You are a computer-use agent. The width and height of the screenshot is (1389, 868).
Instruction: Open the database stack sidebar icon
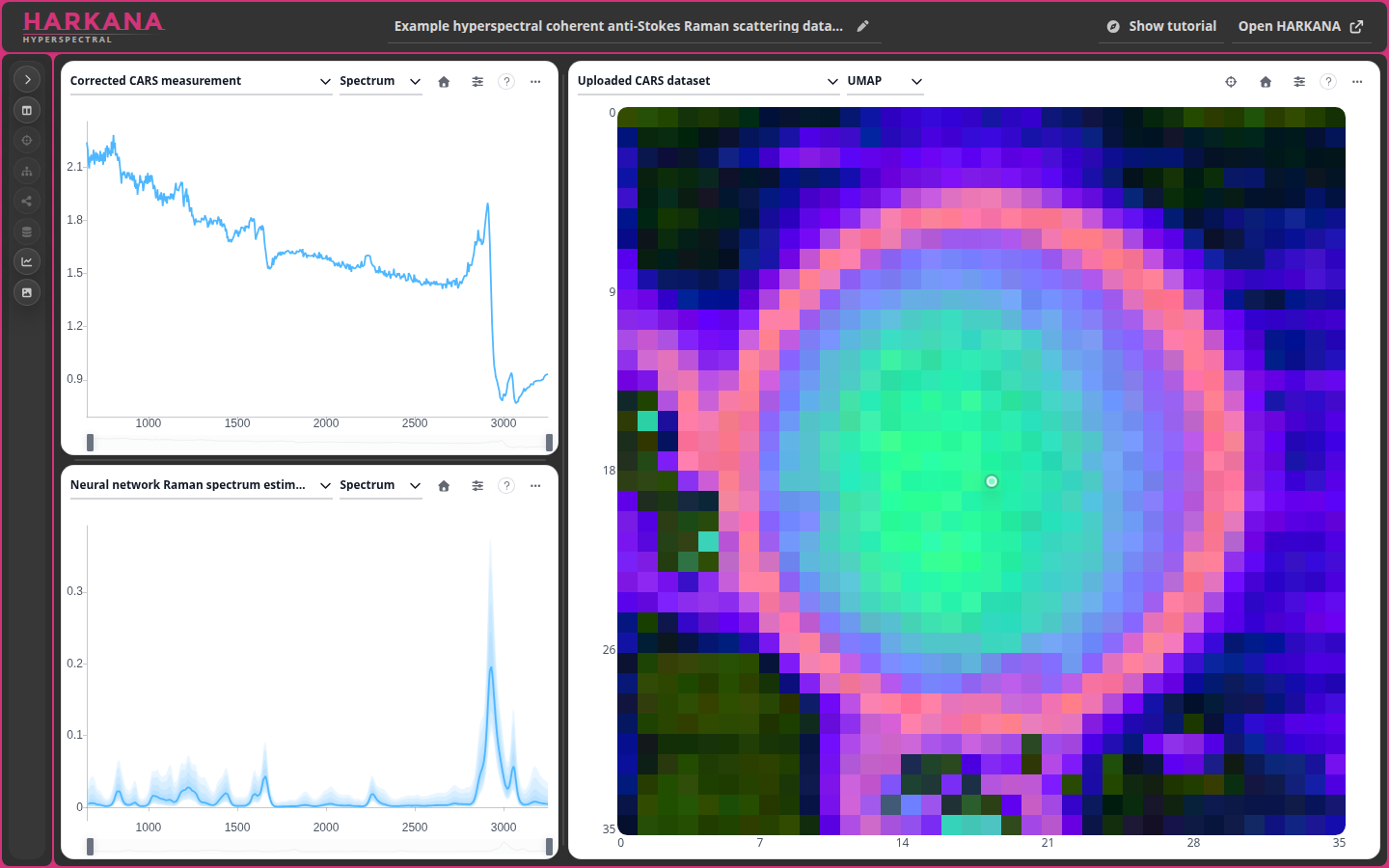coord(27,231)
